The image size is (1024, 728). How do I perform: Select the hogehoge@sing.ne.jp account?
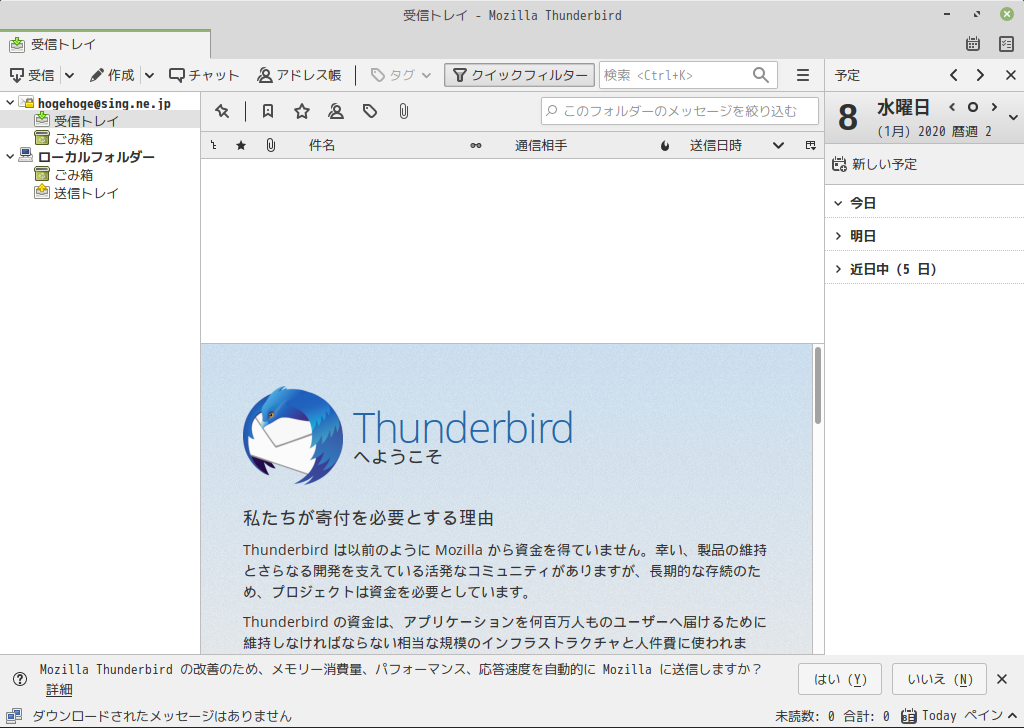104,103
